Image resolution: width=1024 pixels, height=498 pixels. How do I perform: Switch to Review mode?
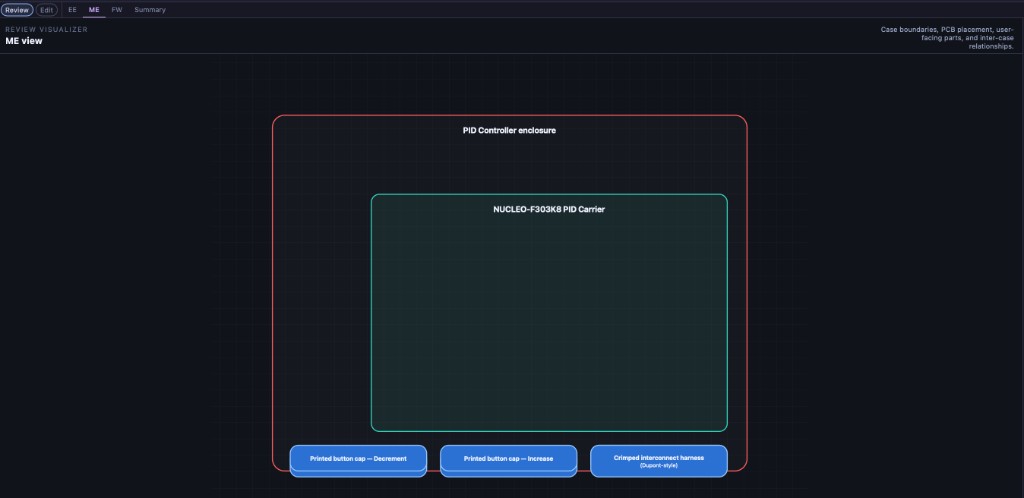coord(17,10)
